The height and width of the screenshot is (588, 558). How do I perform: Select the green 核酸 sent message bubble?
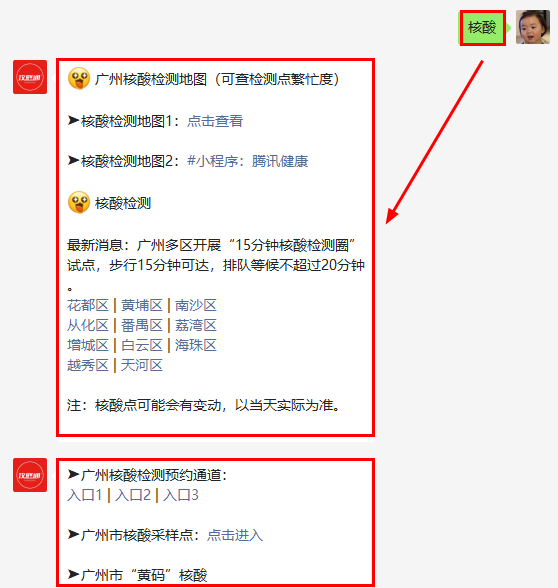click(482, 27)
